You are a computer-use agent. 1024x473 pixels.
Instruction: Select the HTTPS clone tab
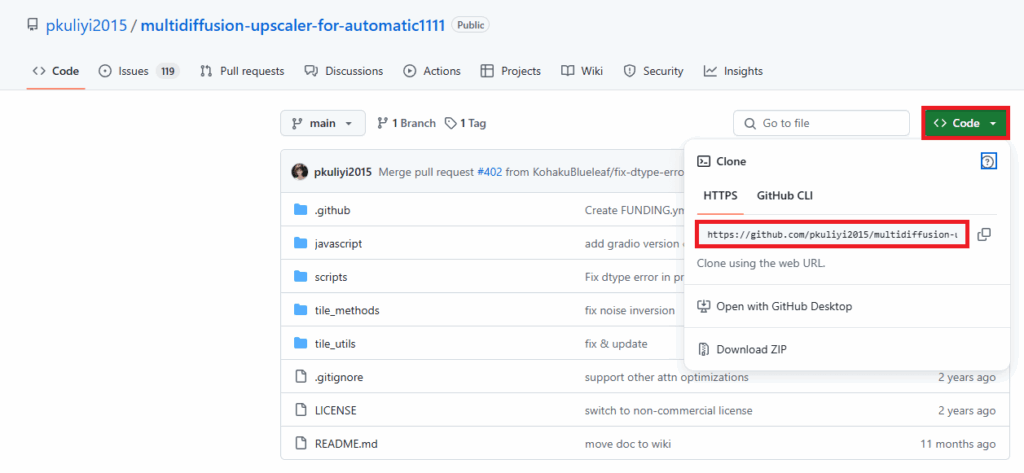pos(720,195)
